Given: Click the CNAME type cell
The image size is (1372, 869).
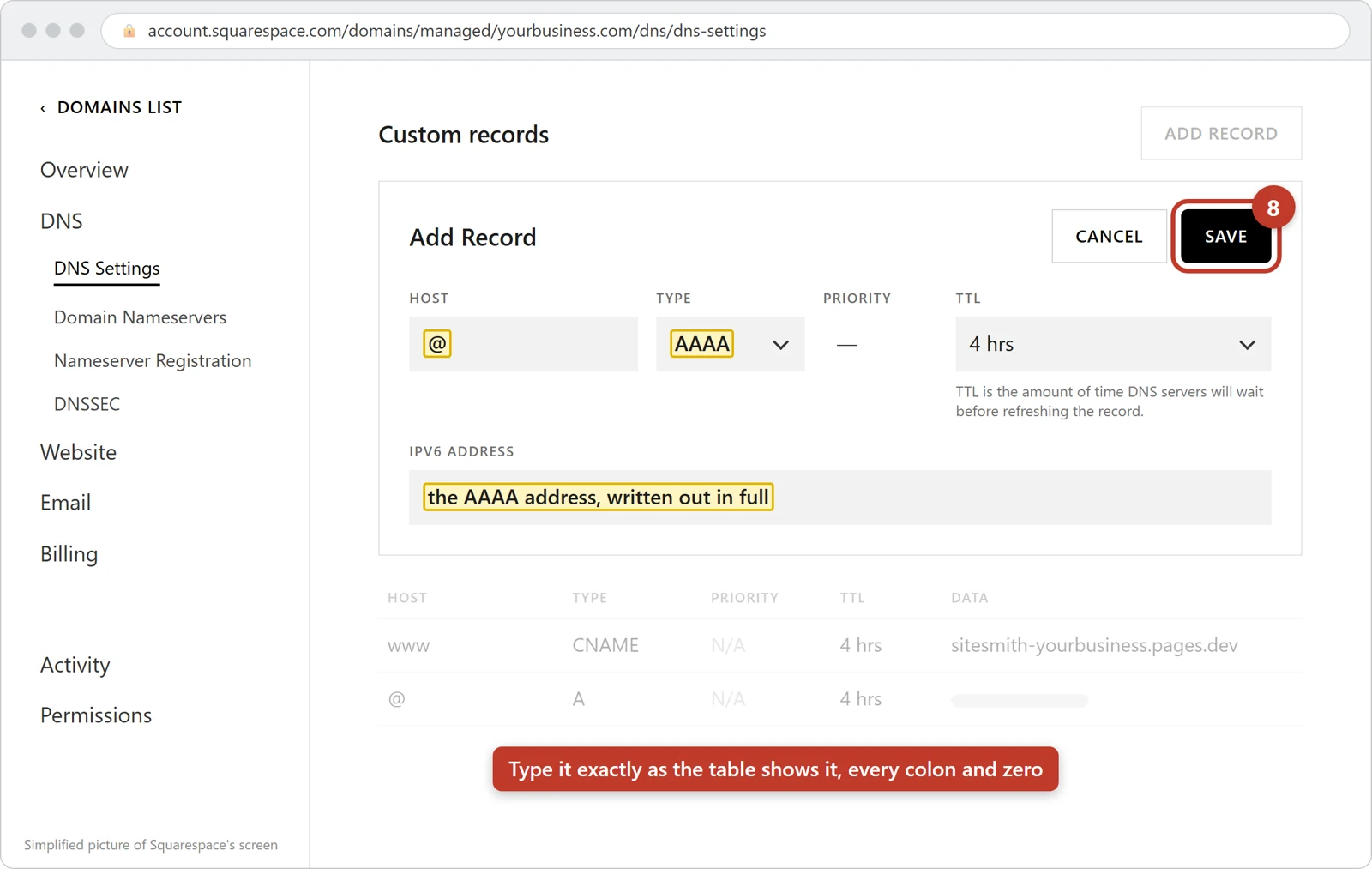Looking at the screenshot, I should 605,646.
